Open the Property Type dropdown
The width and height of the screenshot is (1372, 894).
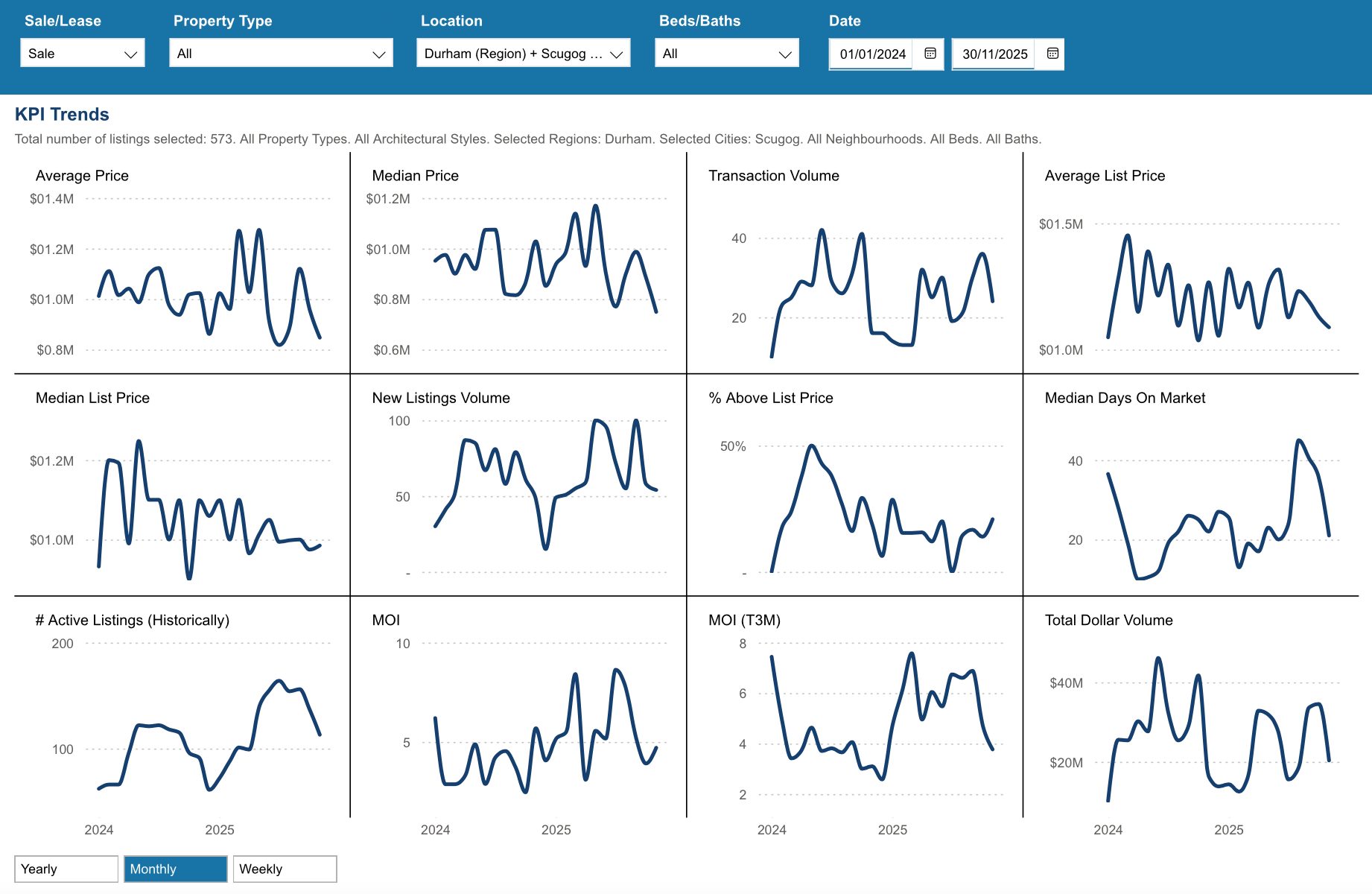click(281, 54)
